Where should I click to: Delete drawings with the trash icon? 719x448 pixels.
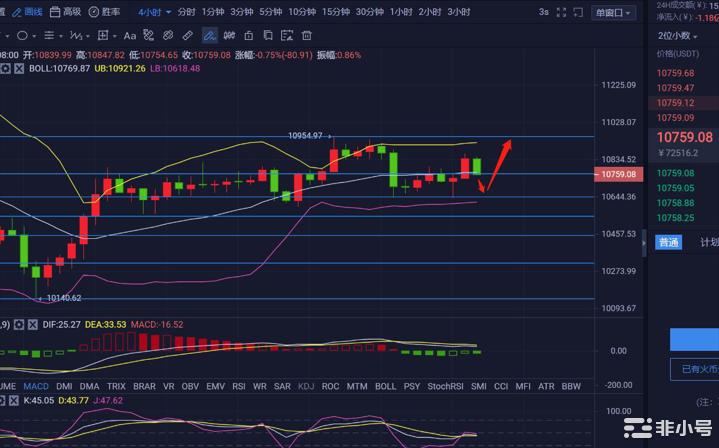pyautogui.click(x=307, y=35)
